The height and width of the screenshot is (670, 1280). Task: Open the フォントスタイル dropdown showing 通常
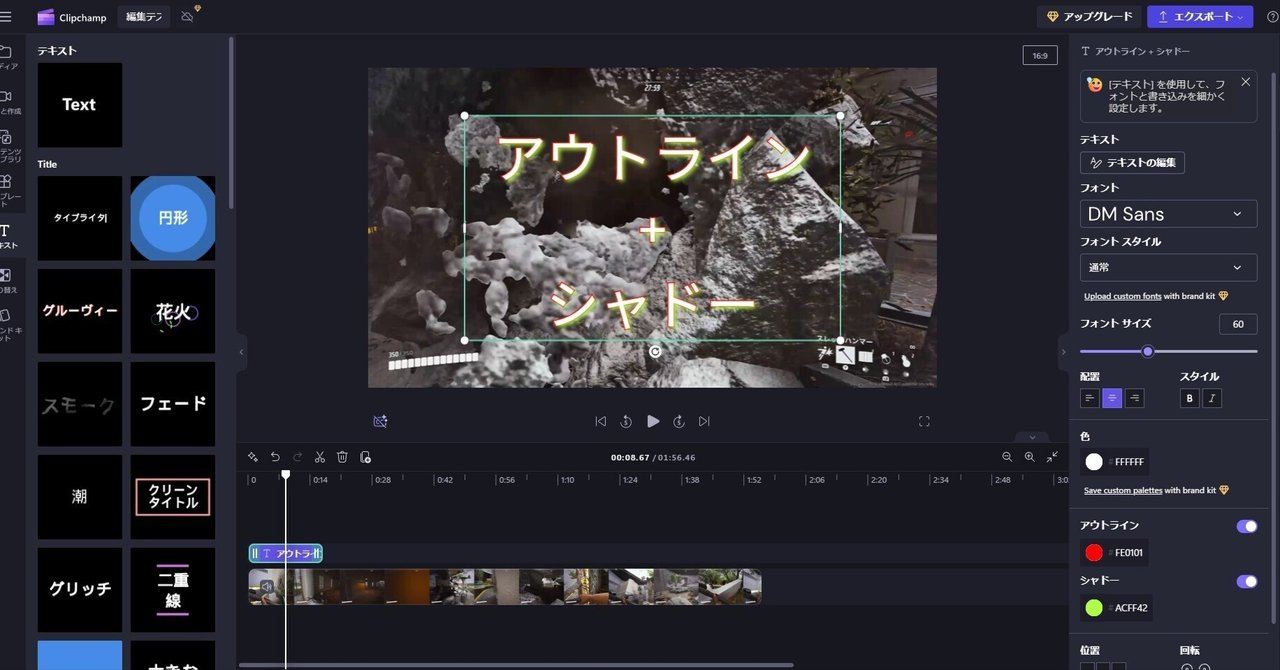(1168, 267)
